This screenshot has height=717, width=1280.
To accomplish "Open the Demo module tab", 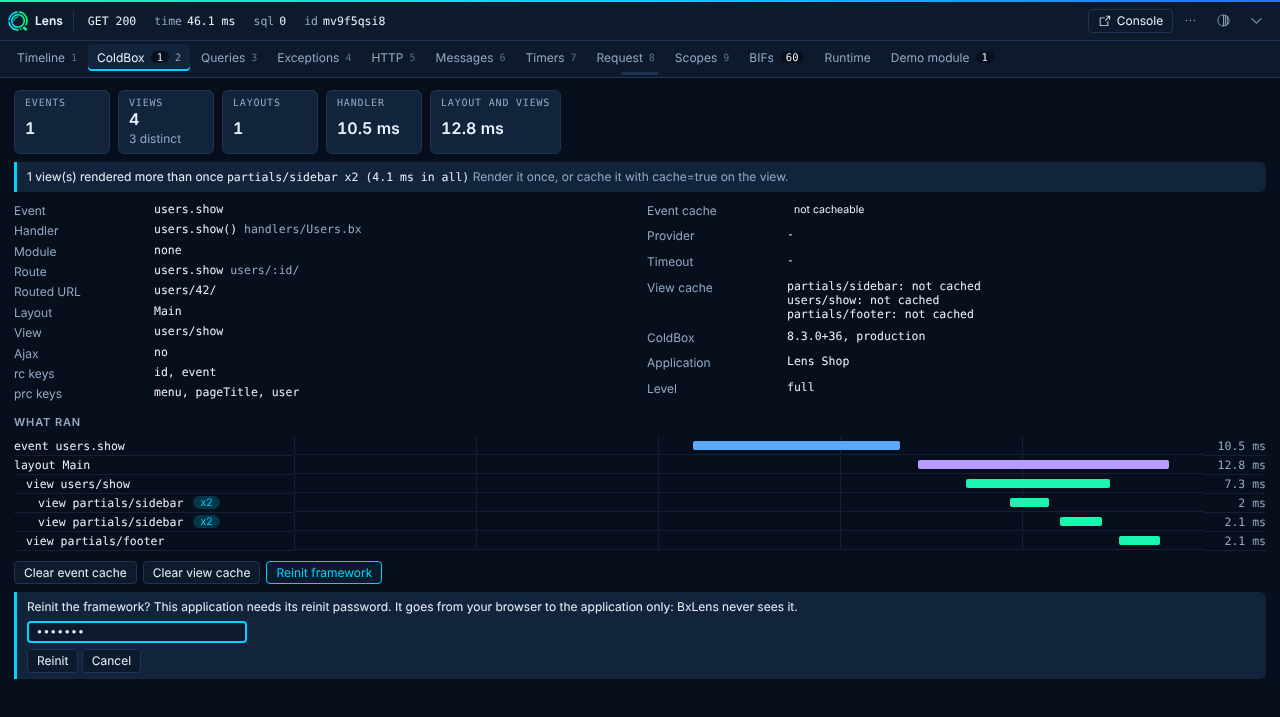I will coord(941,58).
